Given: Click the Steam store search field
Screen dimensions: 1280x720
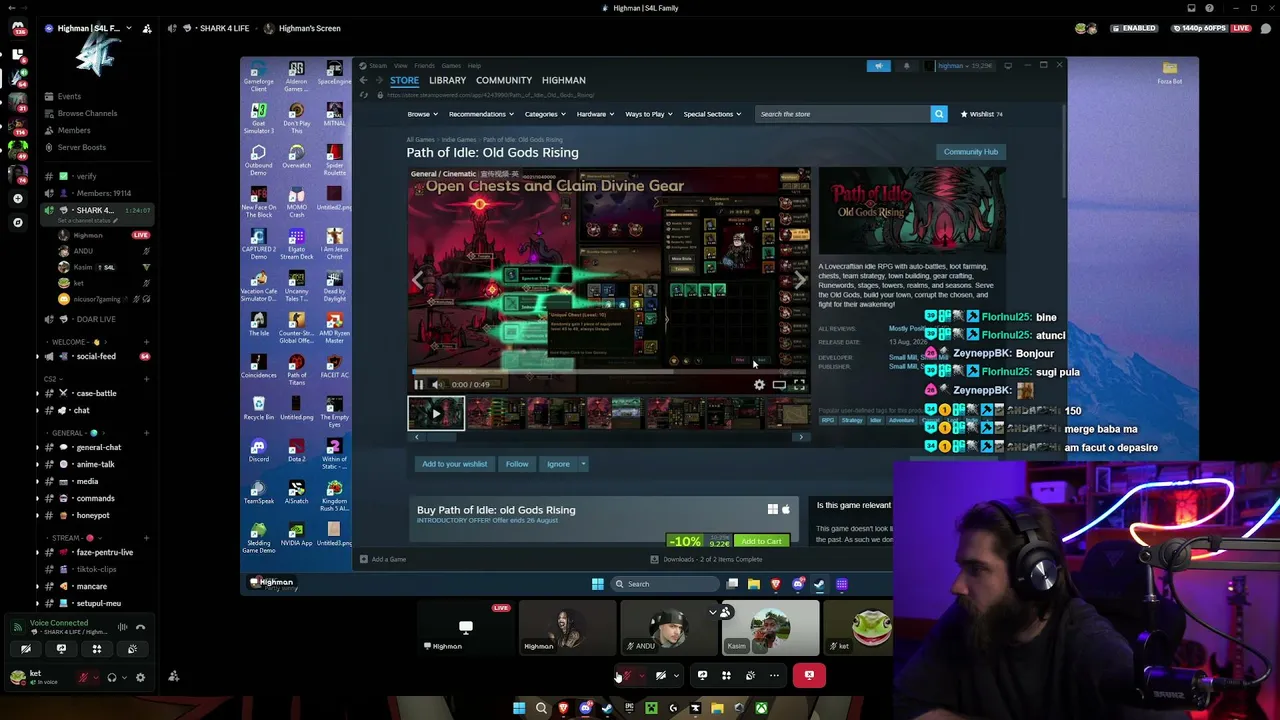Looking at the screenshot, I should (x=843, y=114).
